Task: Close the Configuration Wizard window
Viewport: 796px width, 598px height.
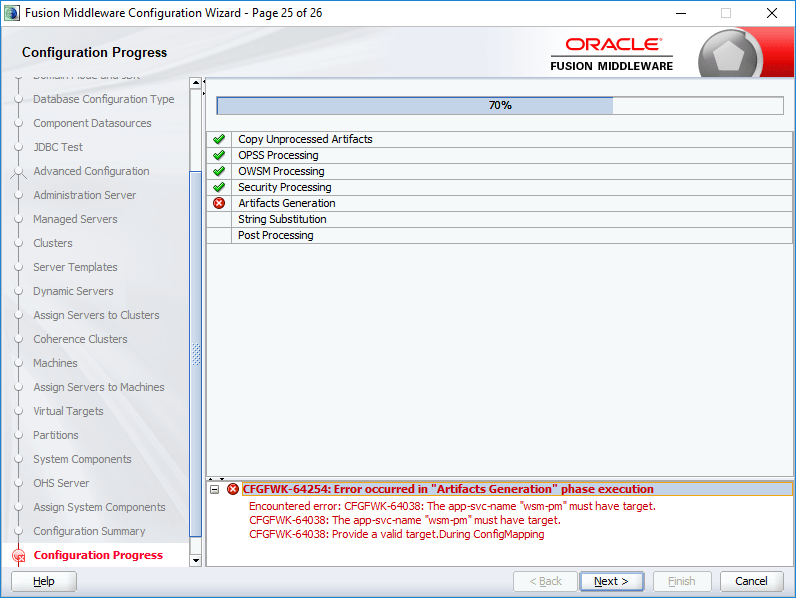Action: point(772,13)
